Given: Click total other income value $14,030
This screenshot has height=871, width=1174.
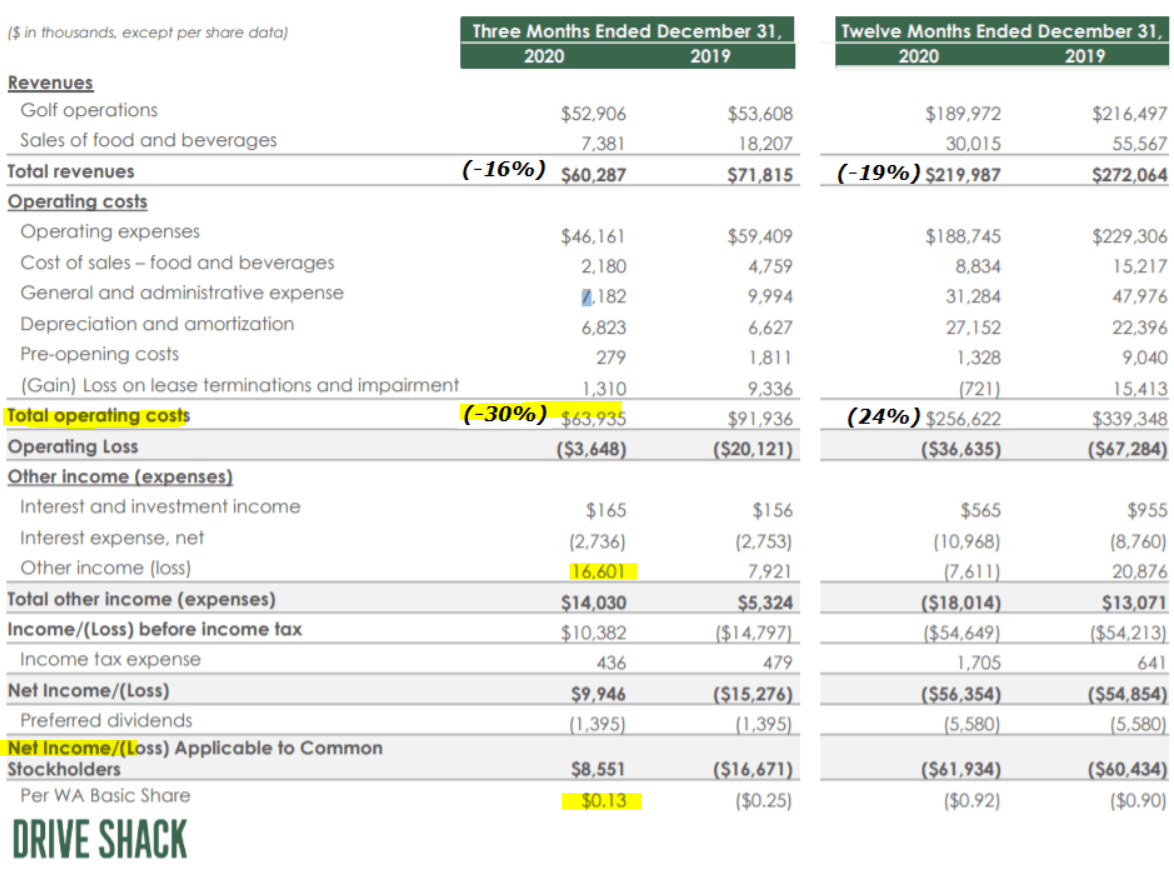Looking at the screenshot, I should [593, 603].
